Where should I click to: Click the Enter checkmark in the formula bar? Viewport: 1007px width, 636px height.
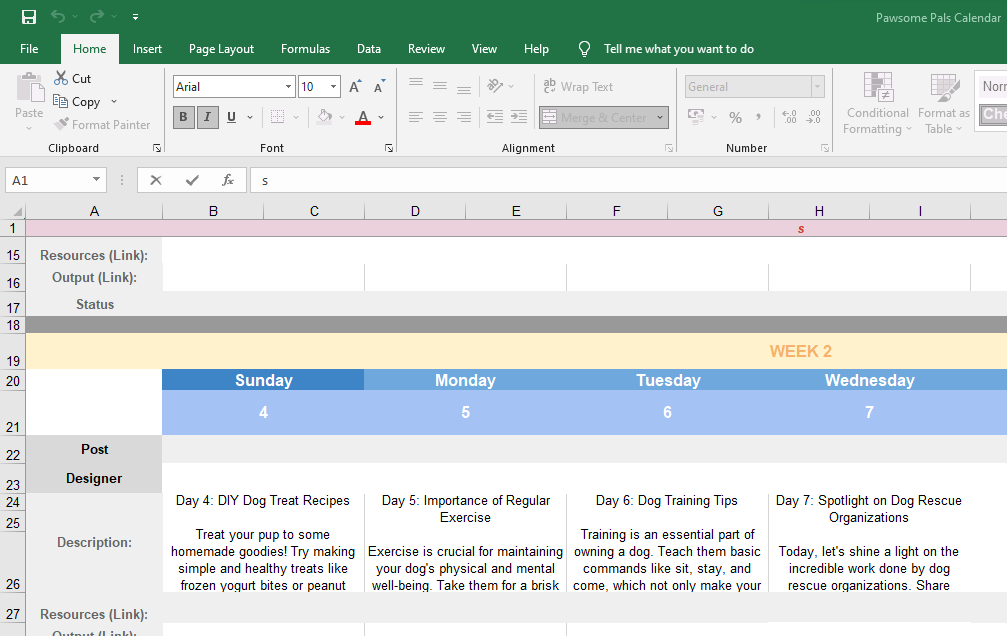pyautogui.click(x=191, y=181)
